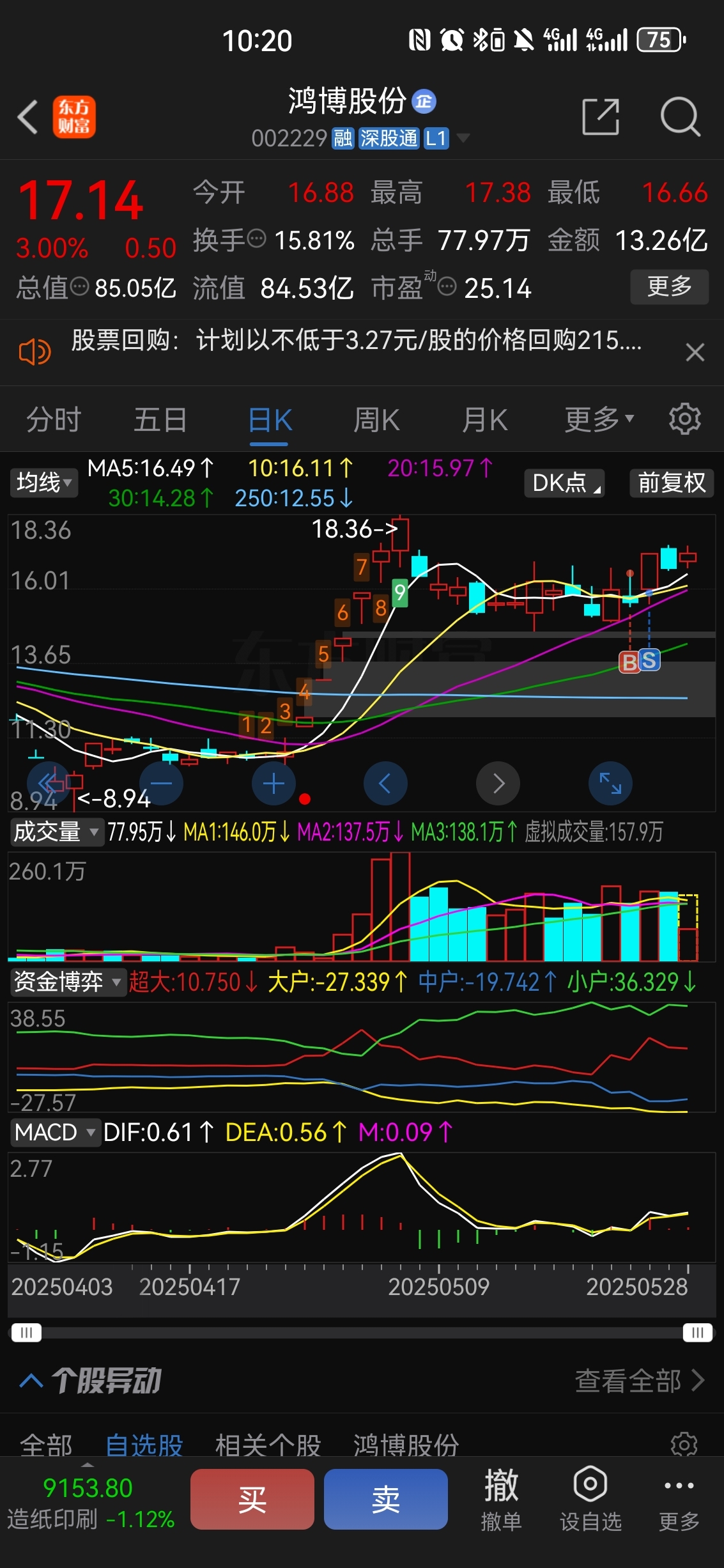Viewport: 724px width, 1568px height.
Task: Tap the blue 企 badge beside stock name
Action: pyautogui.click(x=424, y=101)
